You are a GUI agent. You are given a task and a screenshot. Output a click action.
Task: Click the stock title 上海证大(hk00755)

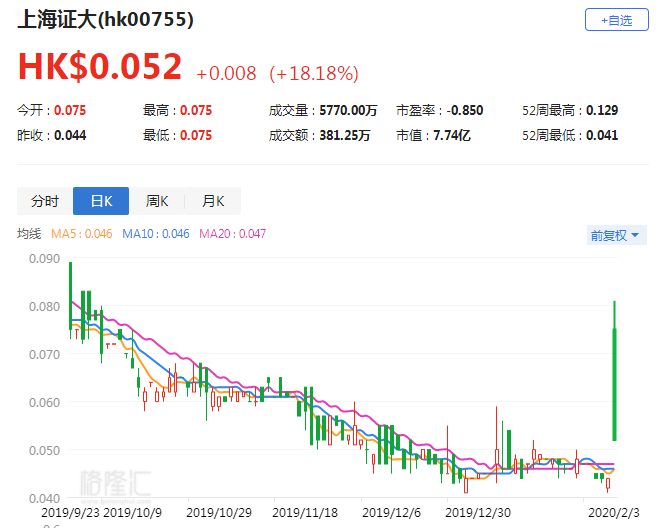click(106, 19)
